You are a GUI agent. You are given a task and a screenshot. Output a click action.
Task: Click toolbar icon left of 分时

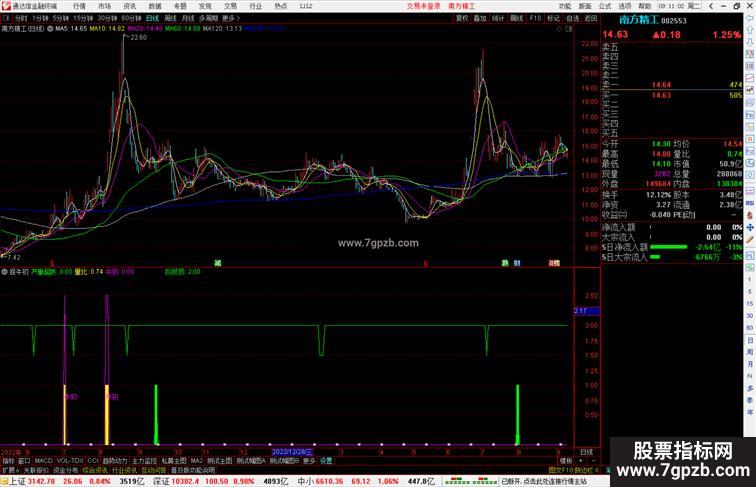tap(6, 18)
